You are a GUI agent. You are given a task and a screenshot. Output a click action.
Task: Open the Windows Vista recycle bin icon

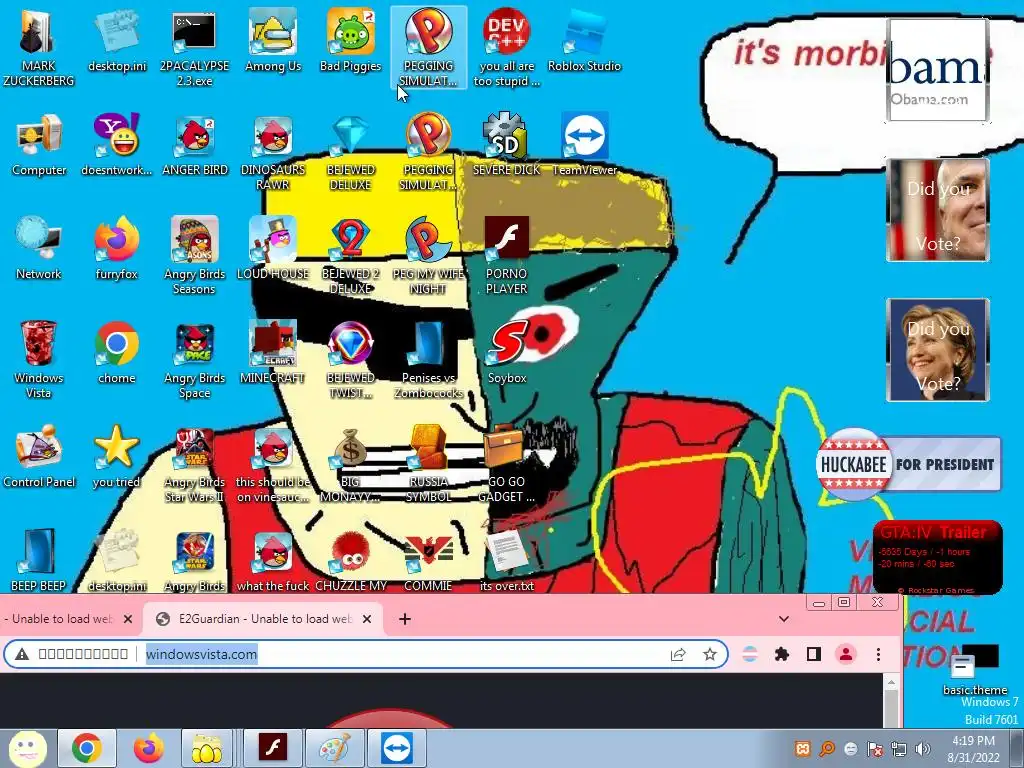[39, 359]
